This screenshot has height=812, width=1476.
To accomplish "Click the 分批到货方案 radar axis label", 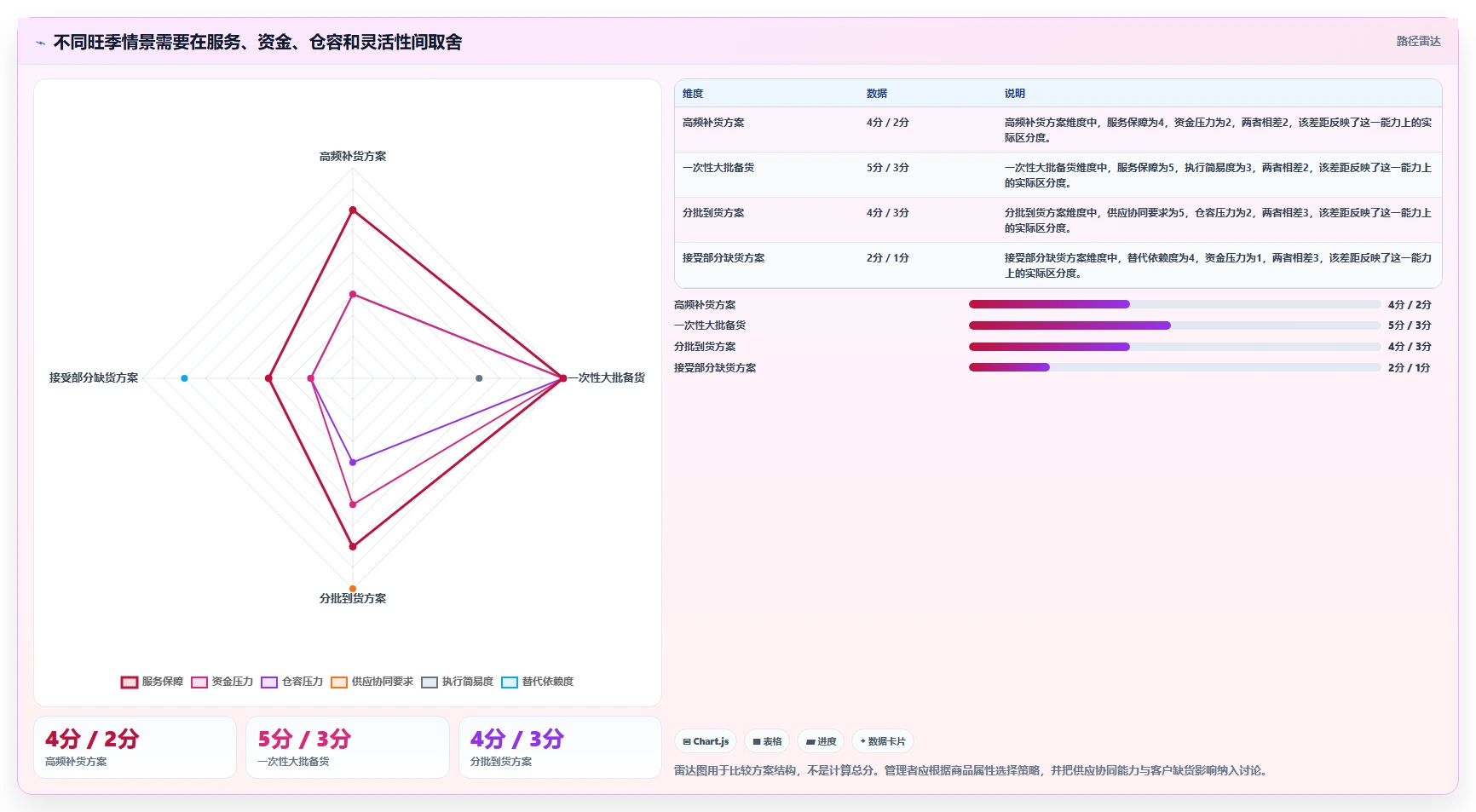I will click(x=353, y=599).
